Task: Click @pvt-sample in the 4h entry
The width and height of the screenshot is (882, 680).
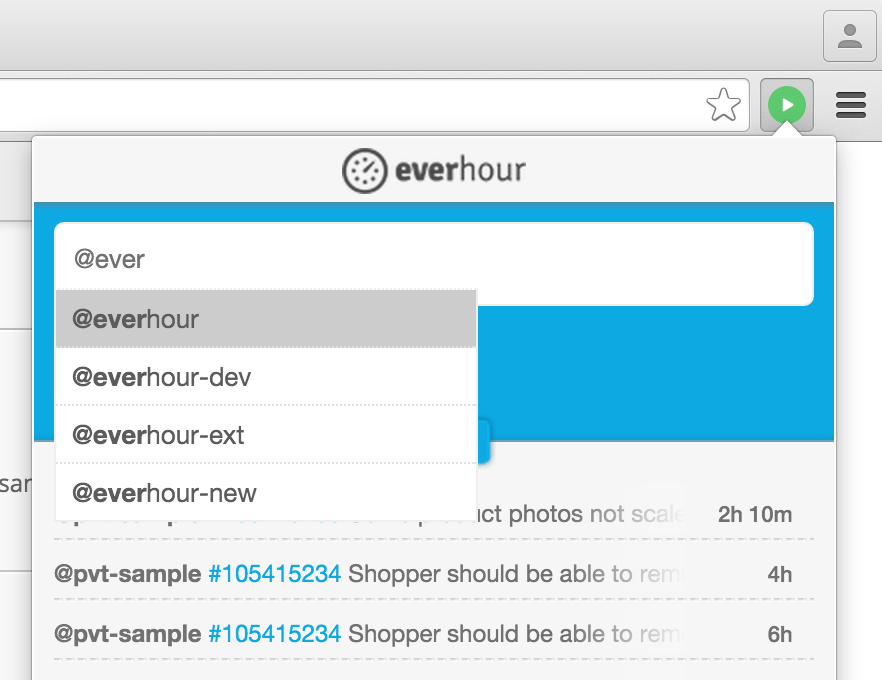Action: coord(128,574)
